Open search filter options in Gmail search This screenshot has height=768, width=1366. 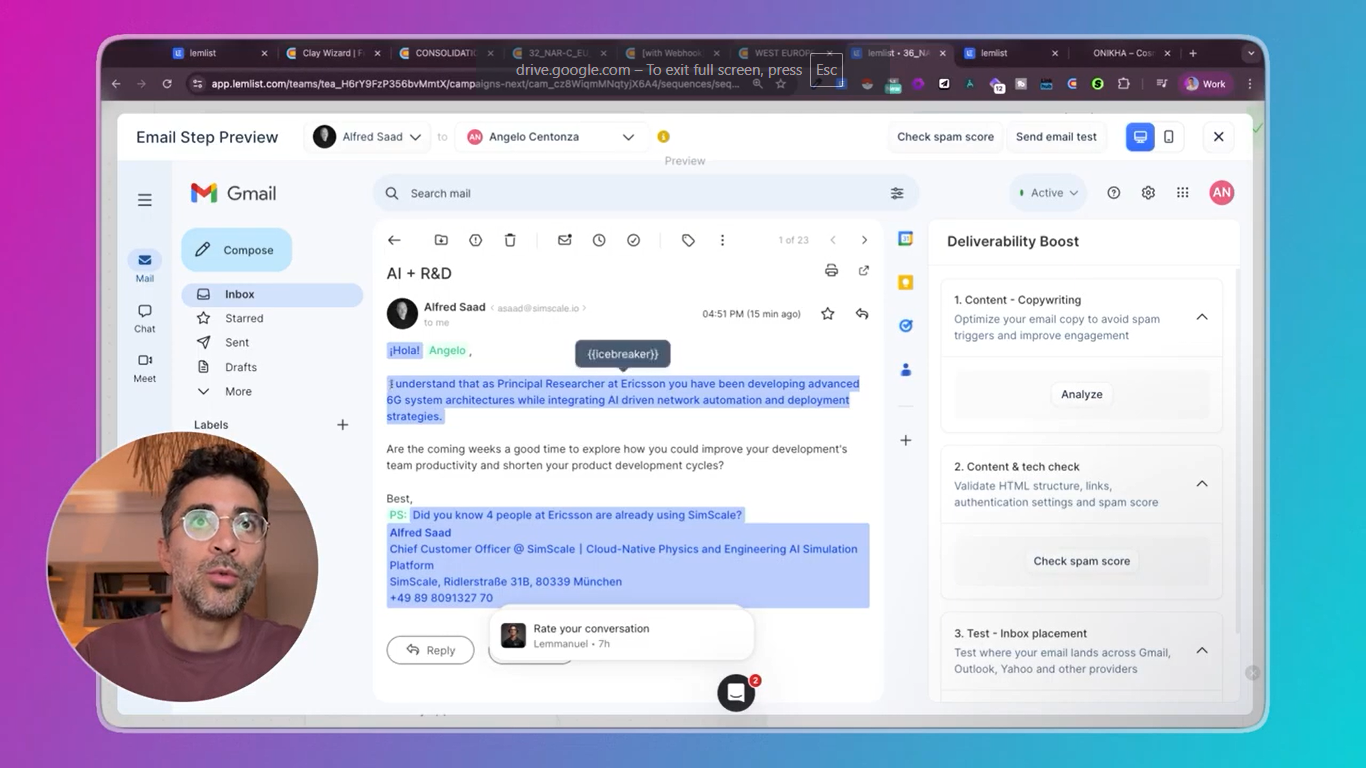(x=897, y=193)
